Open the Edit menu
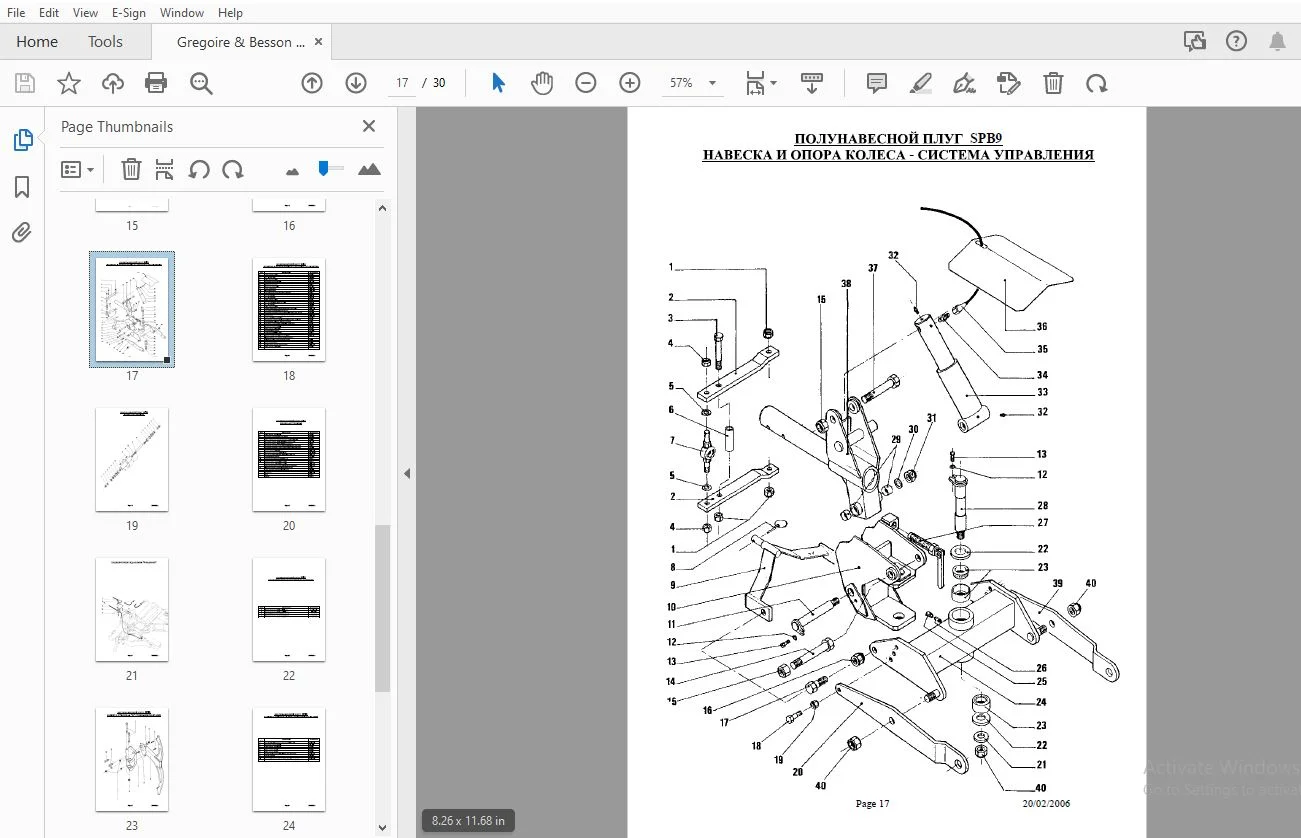This screenshot has width=1301, height=838. tap(49, 12)
